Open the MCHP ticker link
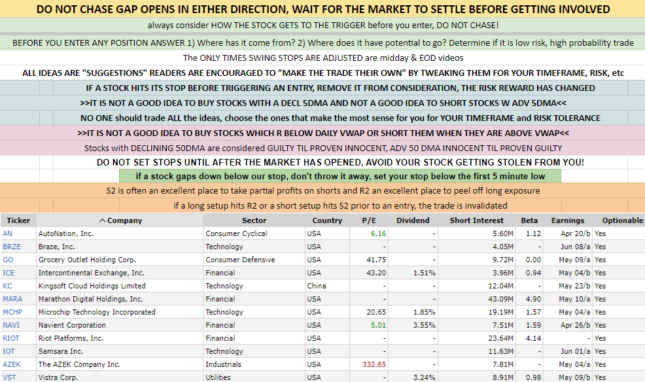This screenshot has height=382, width=645. [12, 312]
